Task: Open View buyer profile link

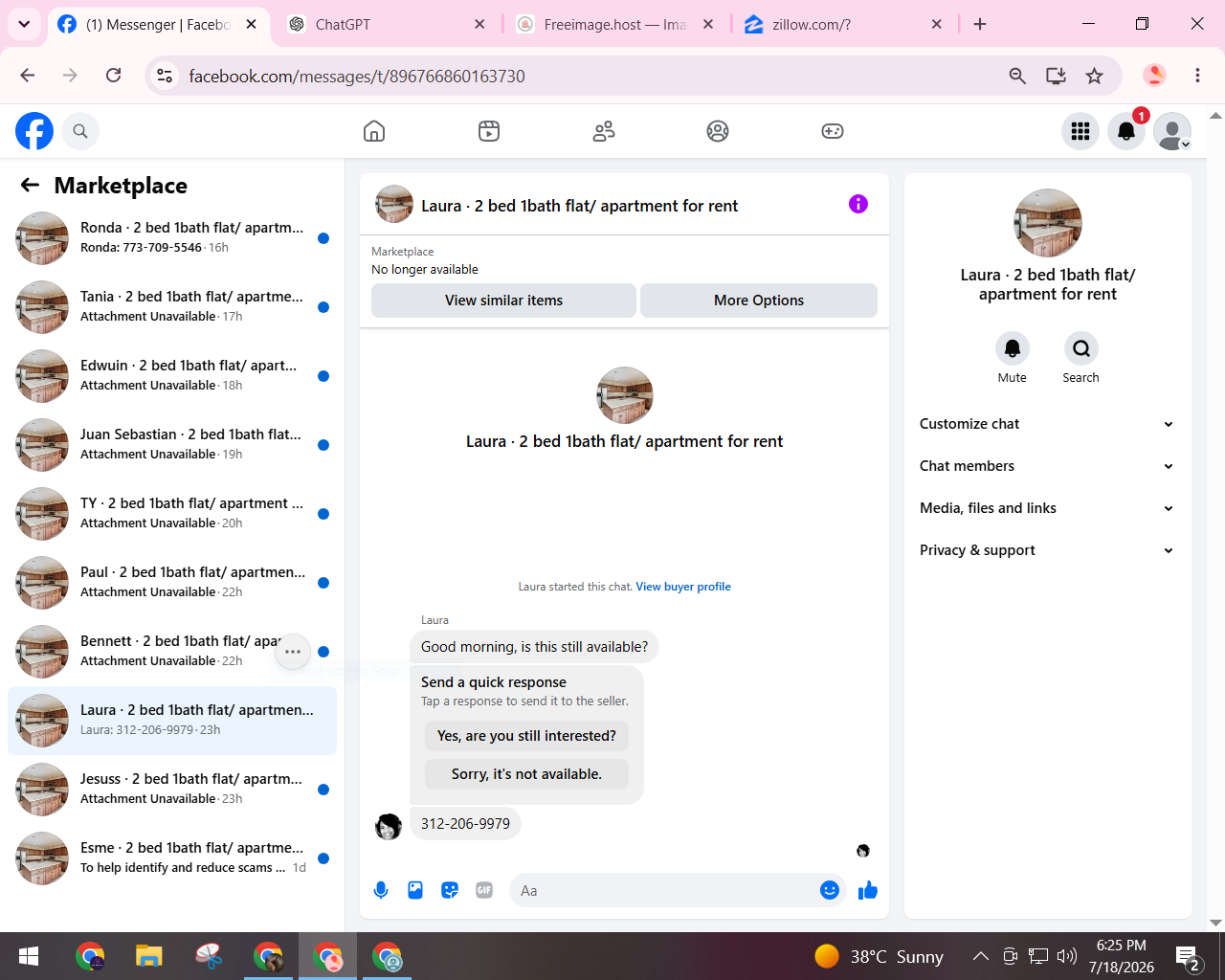Action: click(683, 587)
